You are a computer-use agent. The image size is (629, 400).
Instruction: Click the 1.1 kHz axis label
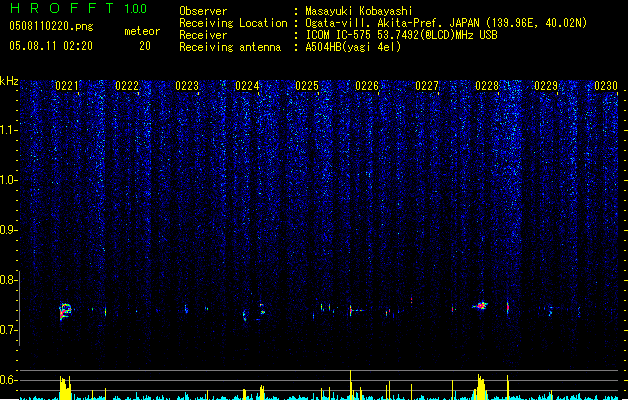(x=9, y=130)
